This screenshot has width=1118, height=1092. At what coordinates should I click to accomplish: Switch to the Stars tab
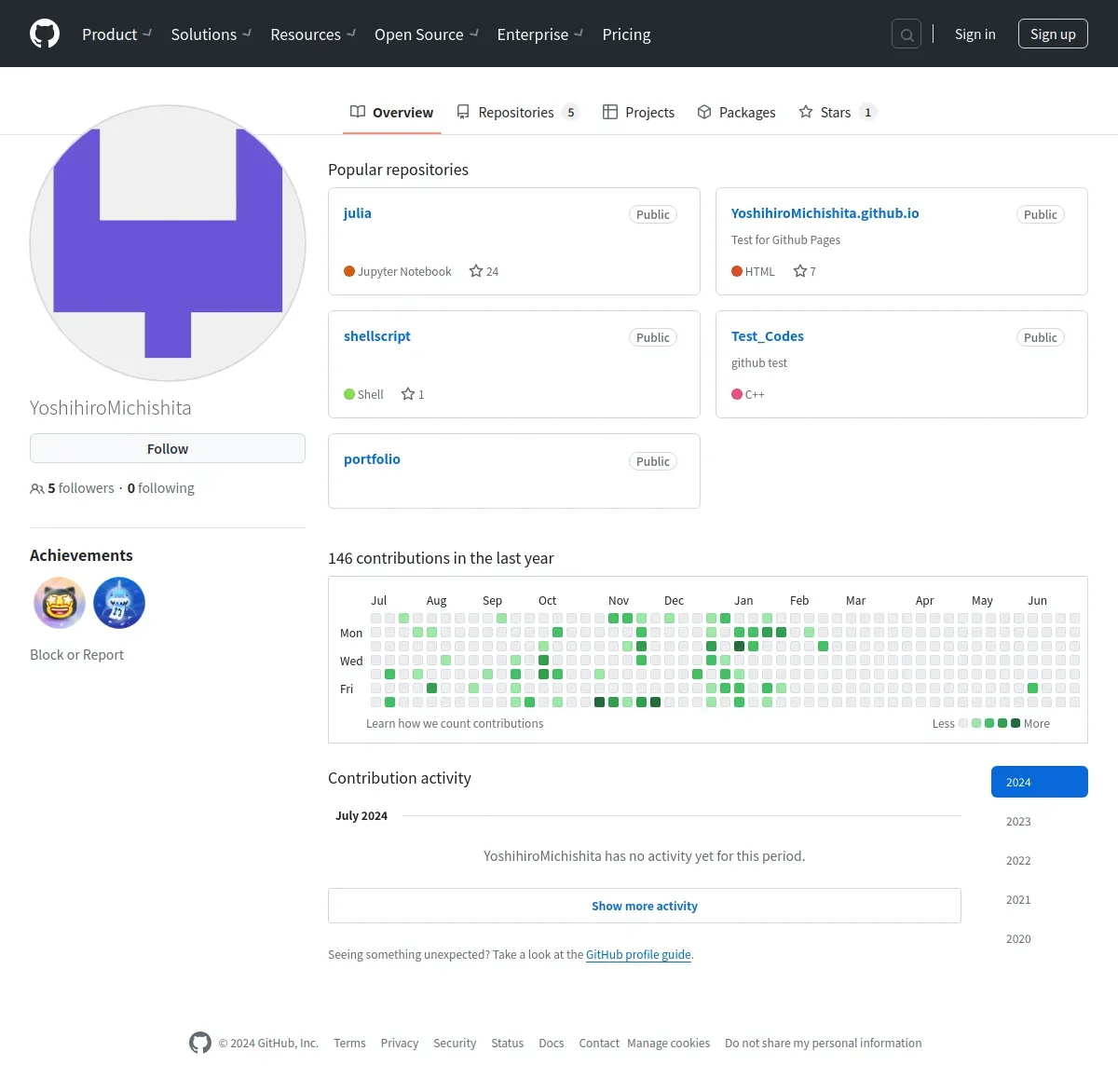point(838,112)
